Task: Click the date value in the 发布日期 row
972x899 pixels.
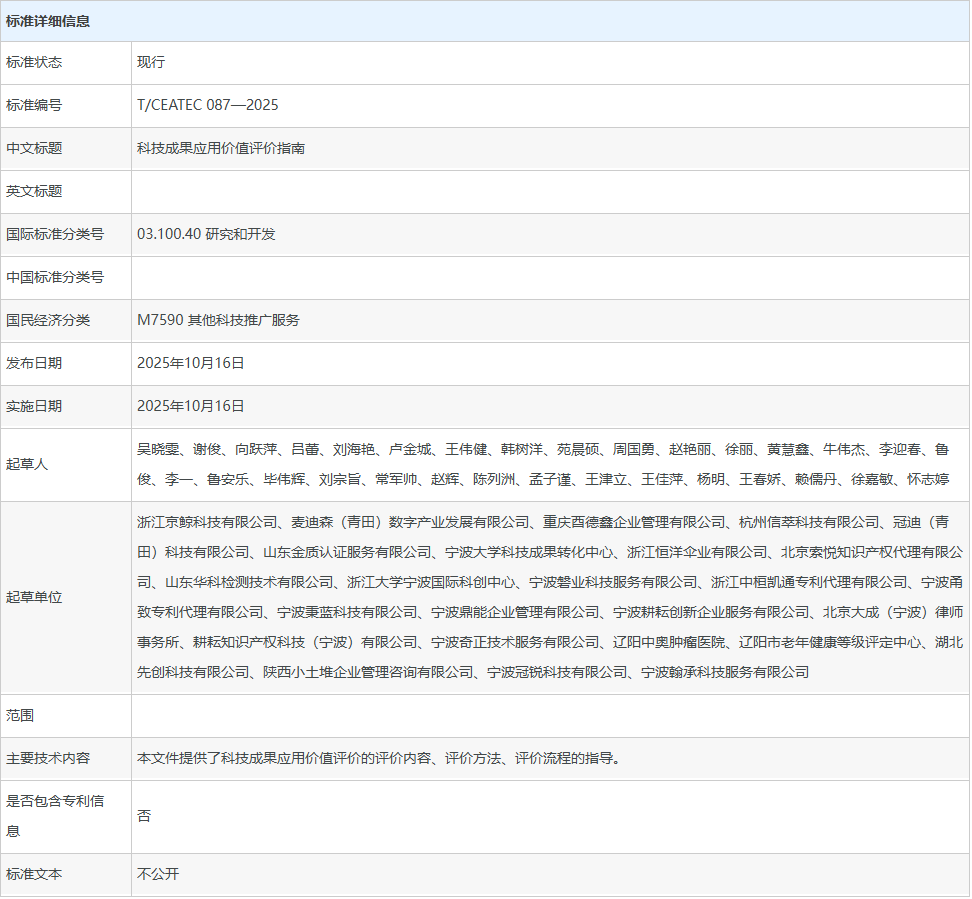Action: 191,363
